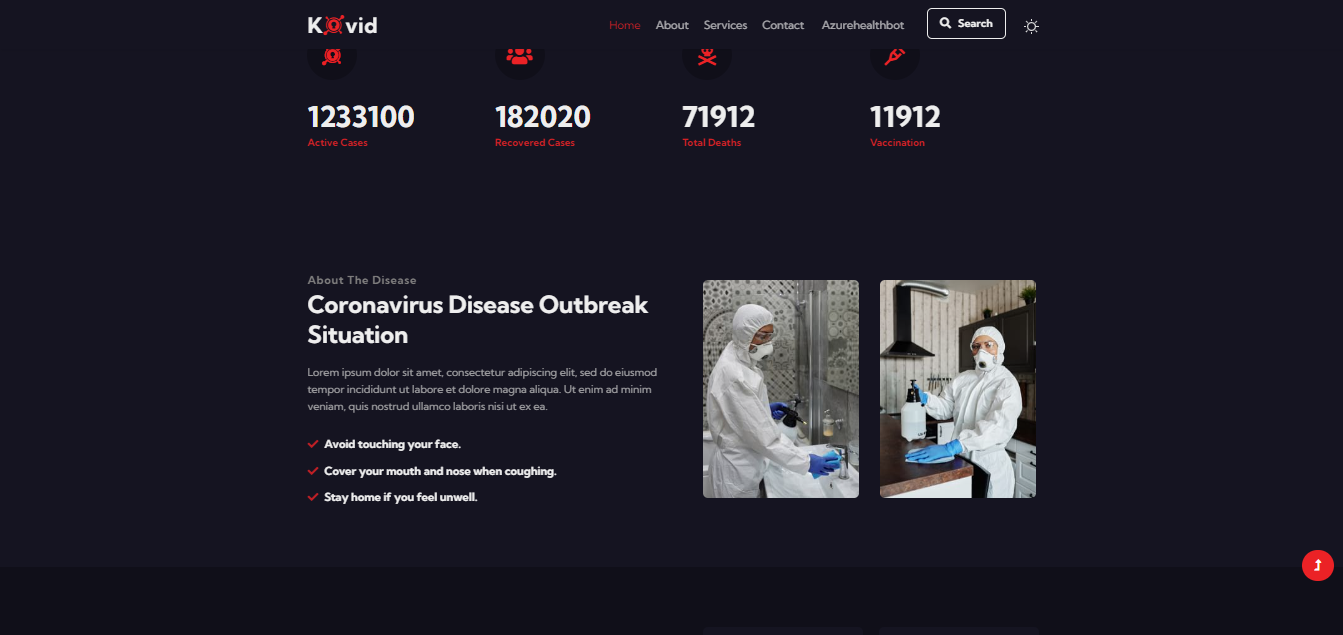
Task: Click the syringe icon above Vaccination count
Action: tap(894, 55)
